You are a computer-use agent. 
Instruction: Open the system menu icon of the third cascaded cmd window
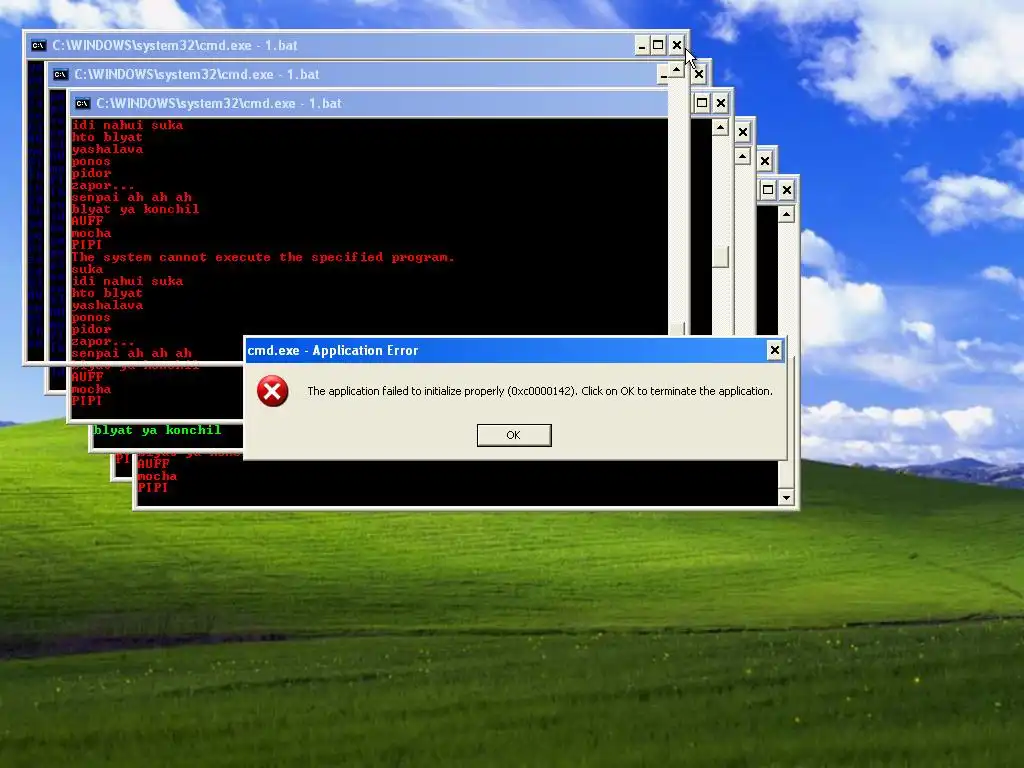[82, 103]
